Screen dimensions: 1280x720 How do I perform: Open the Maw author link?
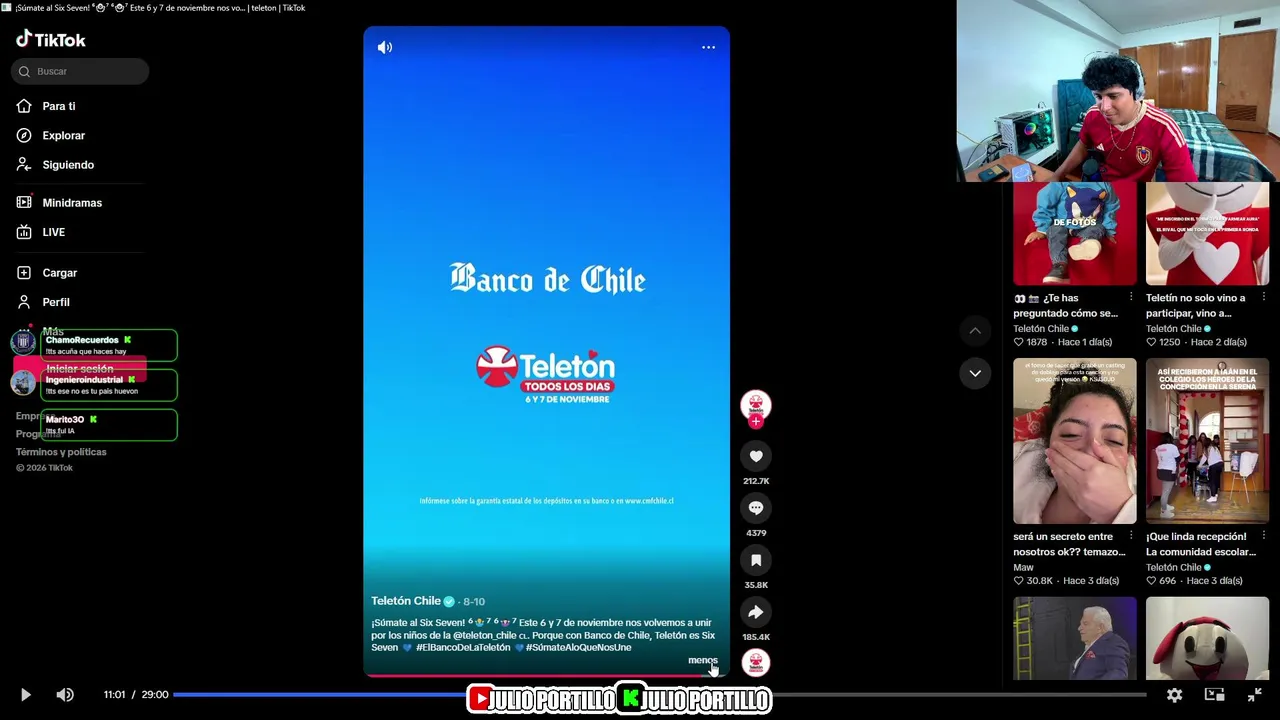tap(1023, 568)
